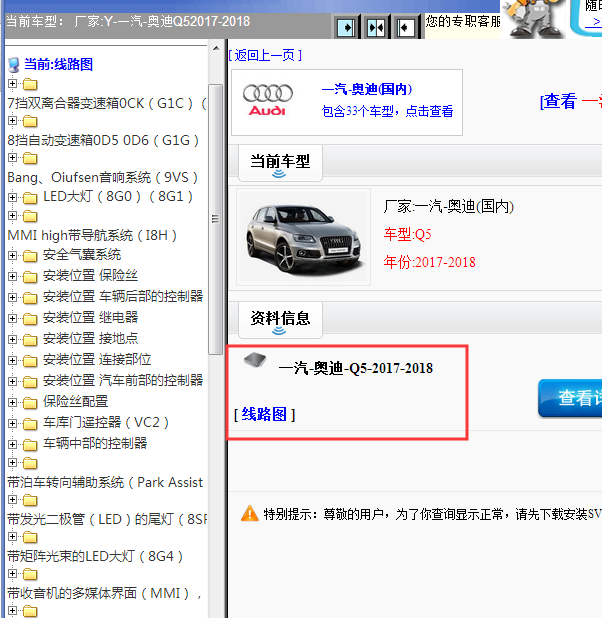Image resolution: width=602 pixels, height=618 pixels.
Task: Select MMI high带导航系统（I8H）item
Action: [x=92, y=235]
